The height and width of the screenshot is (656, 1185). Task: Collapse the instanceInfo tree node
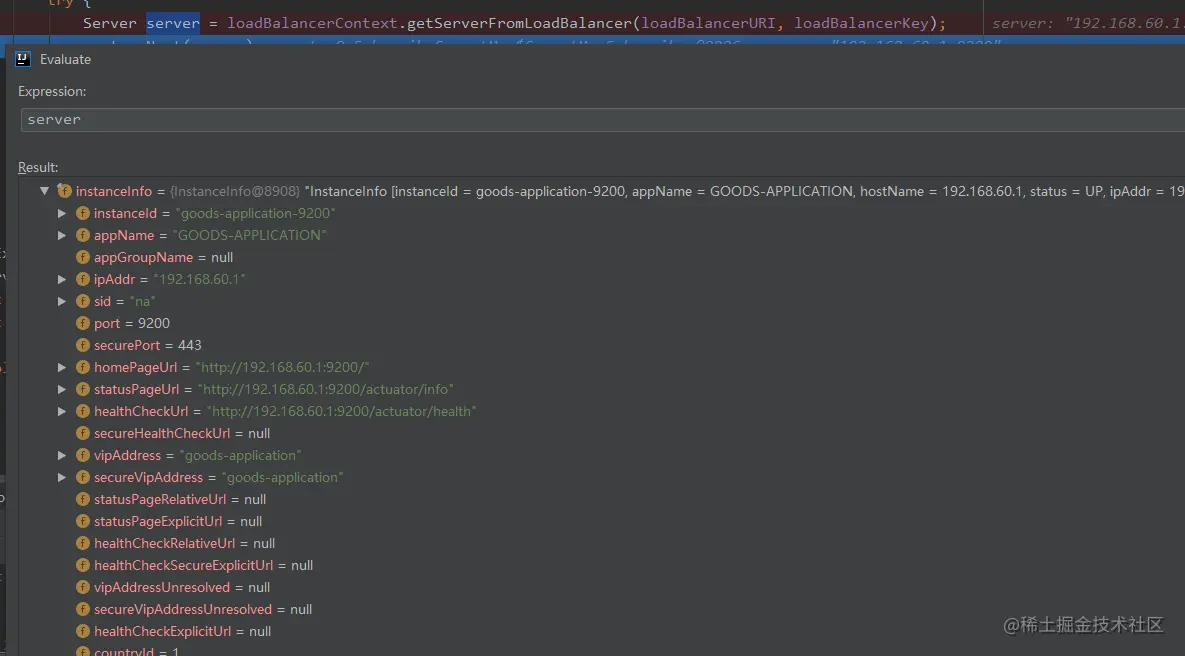(x=45, y=191)
